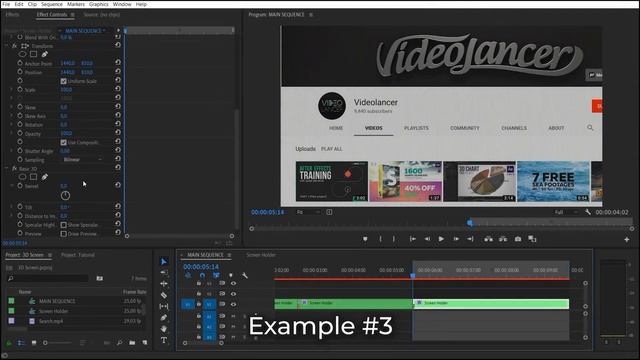Switch to the Effects panel tab
Screen dimensions: 640x360
(12, 14)
